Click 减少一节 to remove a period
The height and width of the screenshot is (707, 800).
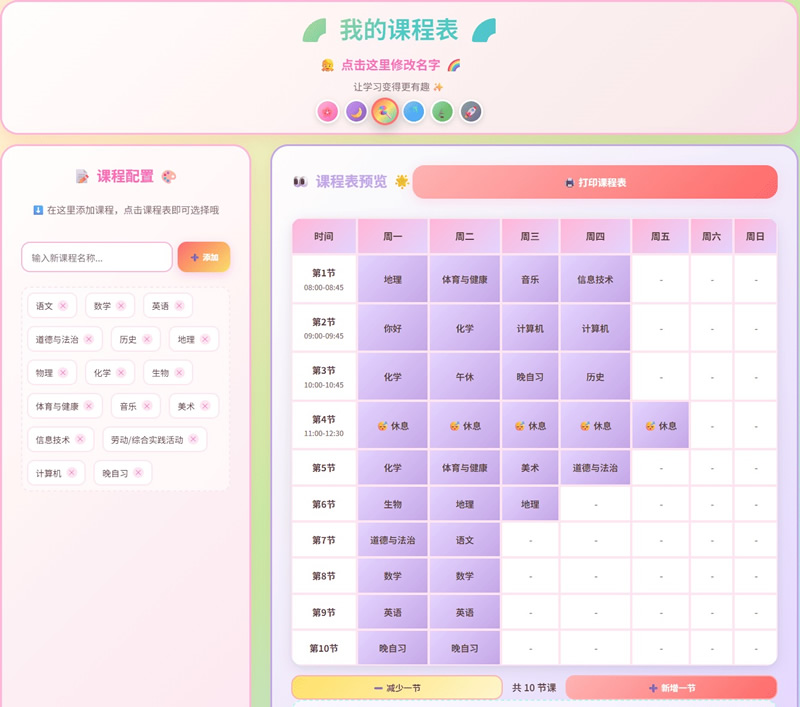pos(397,688)
